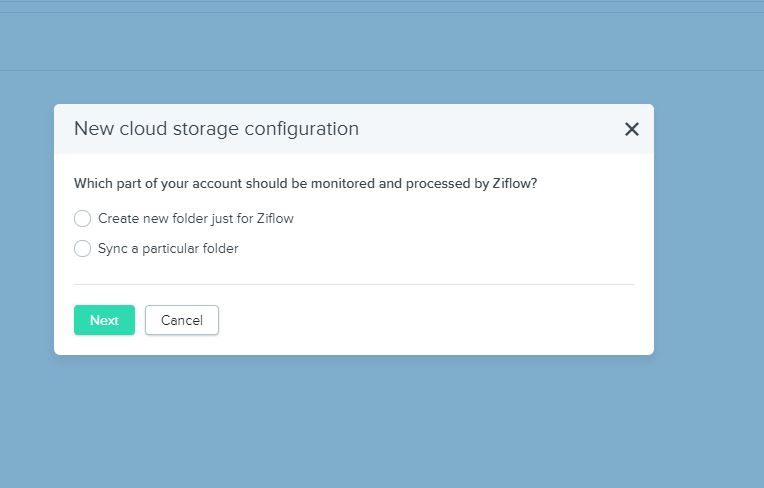Close the cloud storage configuration dialog

pos(631,129)
